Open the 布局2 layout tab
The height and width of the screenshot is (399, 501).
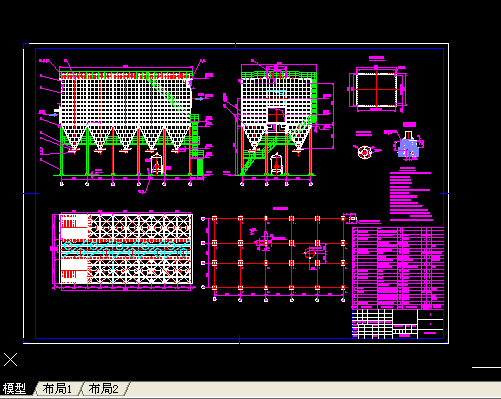(x=103, y=389)
